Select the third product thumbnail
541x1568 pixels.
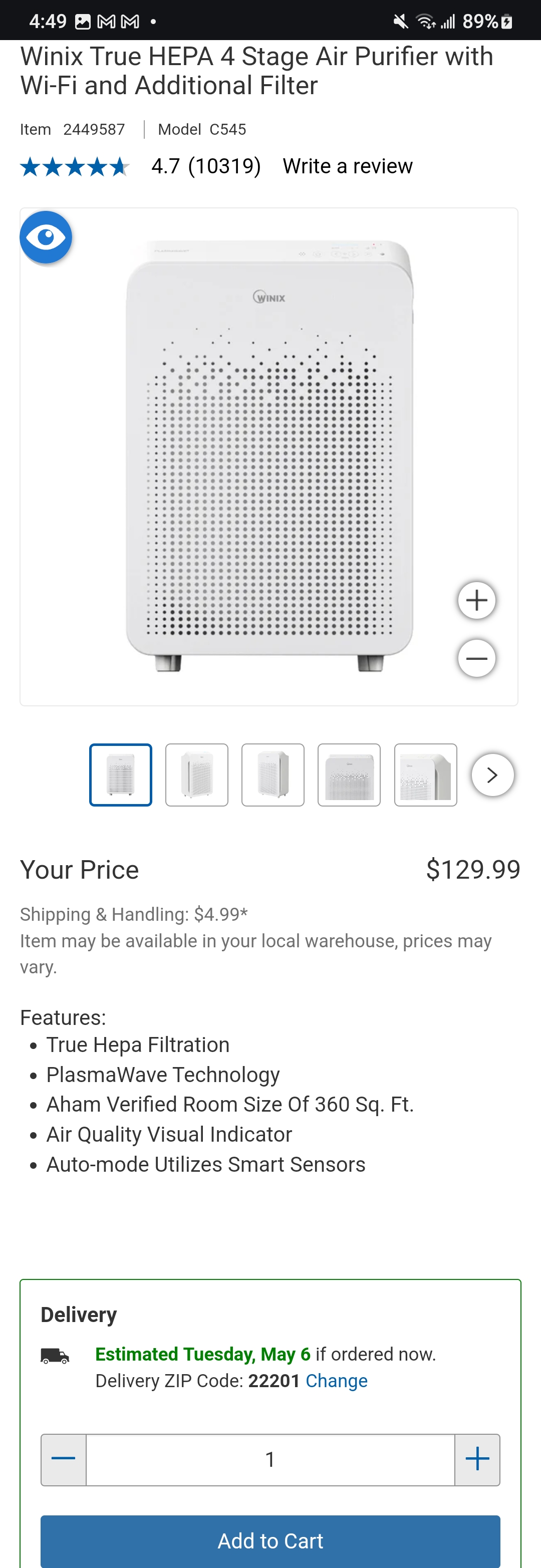tap(273, 775)
